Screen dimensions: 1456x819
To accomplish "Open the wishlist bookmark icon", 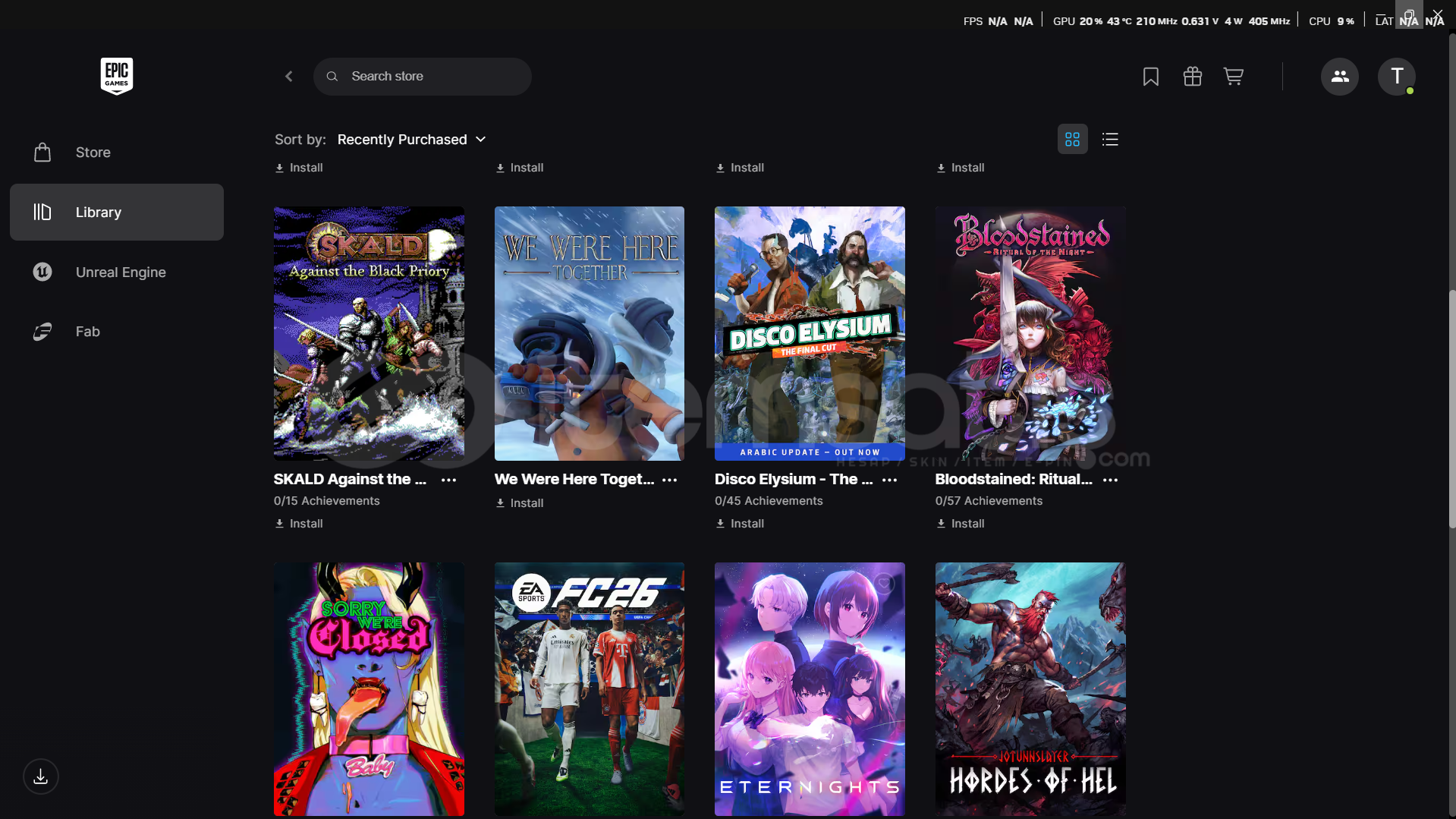I will pyautogui.click(x=1150, y=77).
